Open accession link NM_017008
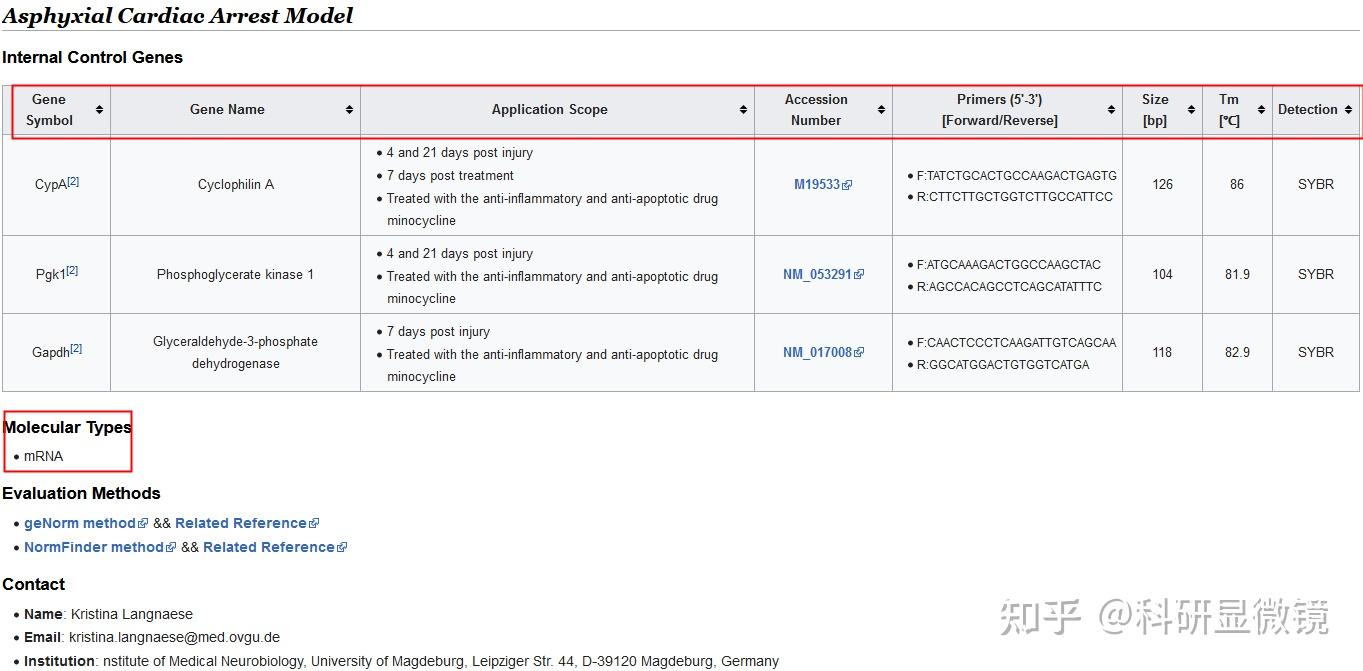The height and width of the screenshot is (671, 1363). tap(817, 352)
